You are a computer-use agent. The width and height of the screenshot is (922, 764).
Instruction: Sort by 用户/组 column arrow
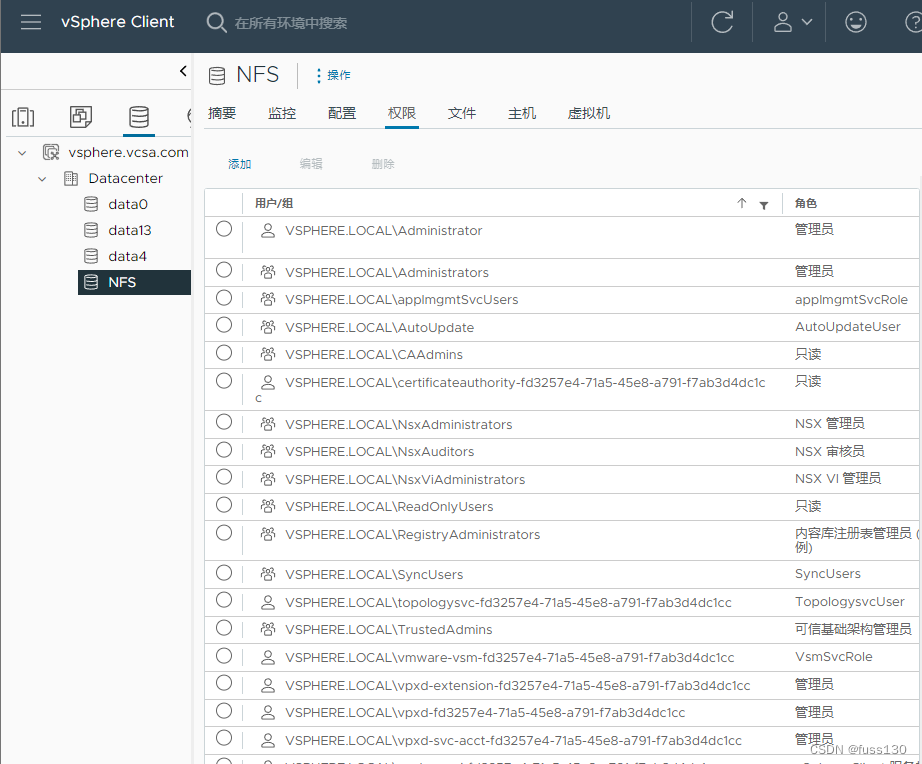point(741,203)
